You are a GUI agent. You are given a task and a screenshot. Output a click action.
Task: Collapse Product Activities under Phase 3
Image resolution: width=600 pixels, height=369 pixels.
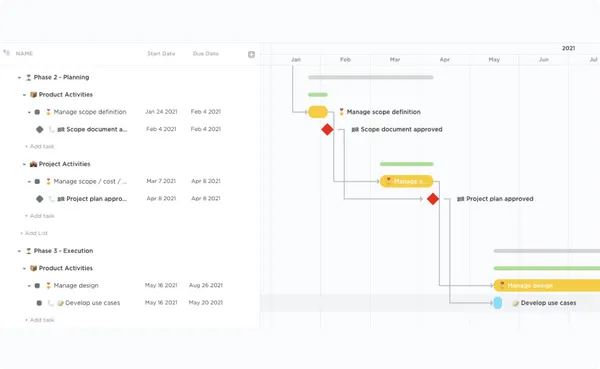pyautogui.click(x=24, y=268)
